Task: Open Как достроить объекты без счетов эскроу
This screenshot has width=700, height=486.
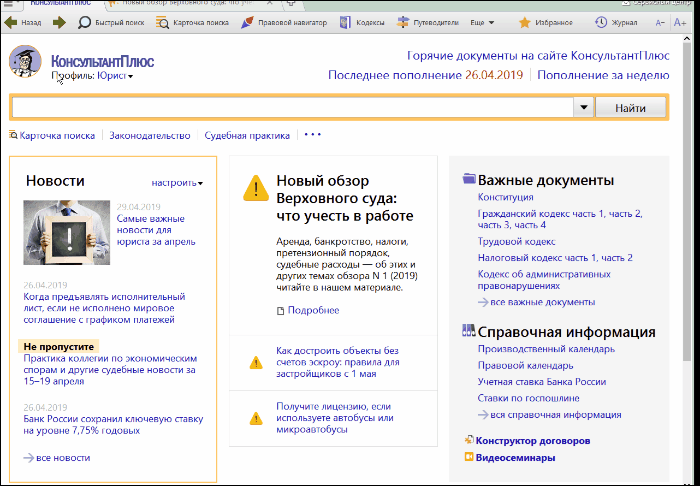Action: [338, 362]
